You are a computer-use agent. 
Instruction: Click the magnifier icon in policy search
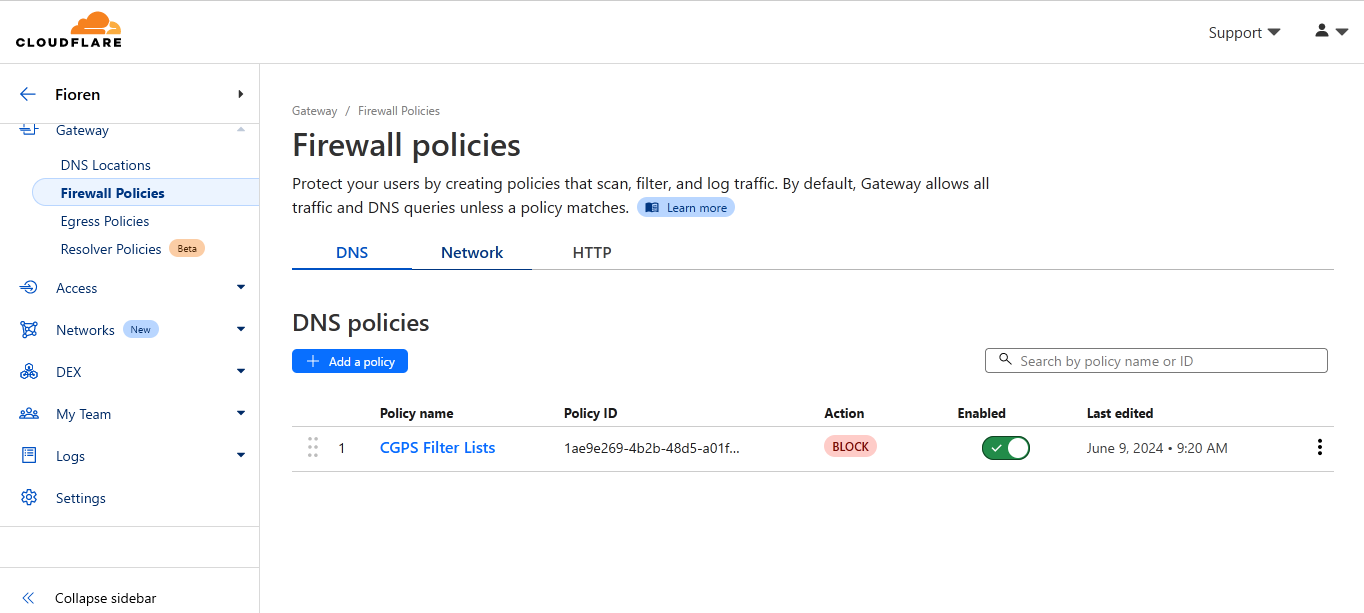click(x=1005, y=360)
